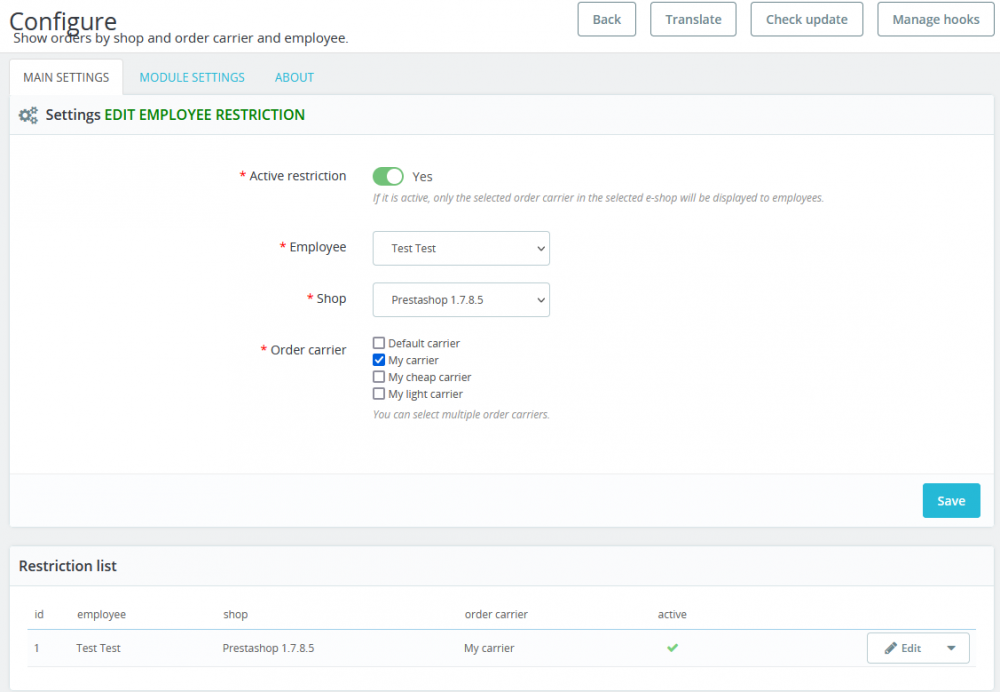Viewport: 1000px width, 692px height.
Task: Select the Main Settings tab
Action: [x=66, y=77]
